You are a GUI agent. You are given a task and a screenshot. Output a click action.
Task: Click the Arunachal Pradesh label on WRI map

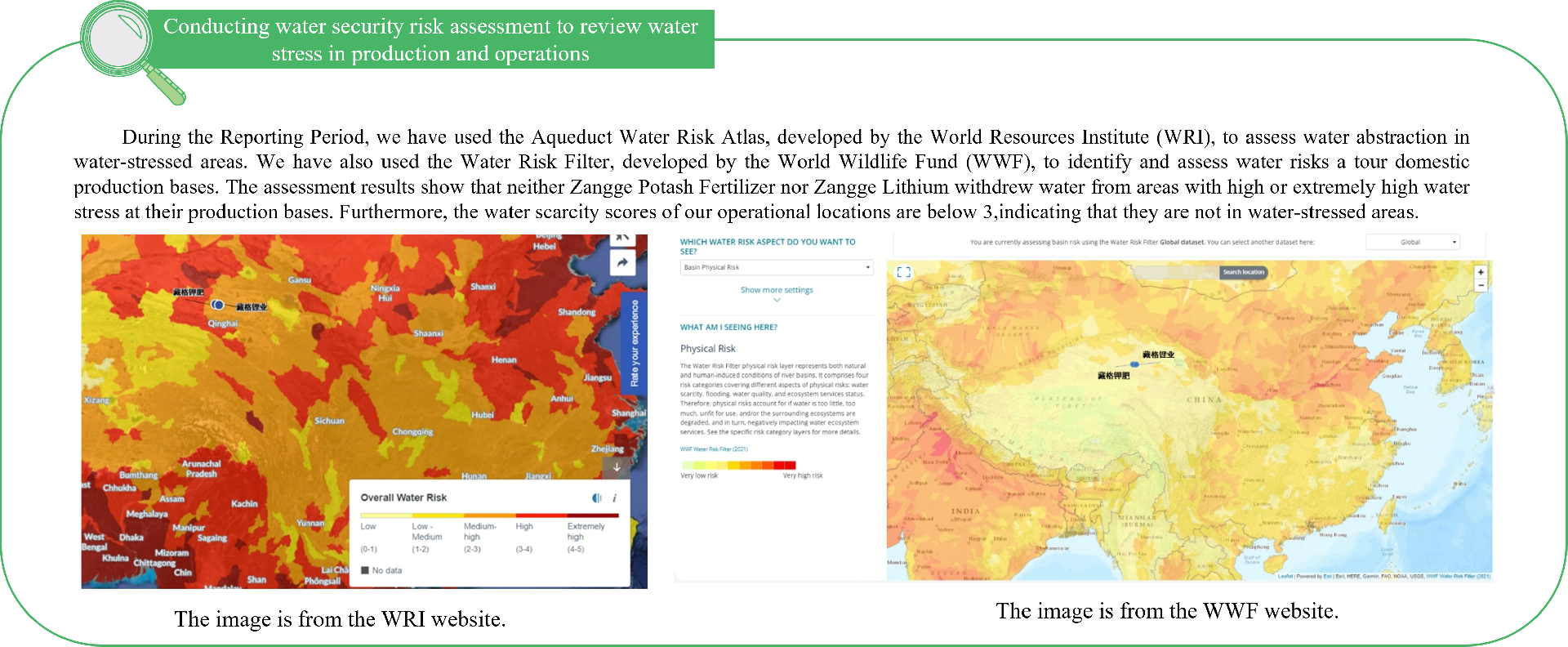click(202, 469)
